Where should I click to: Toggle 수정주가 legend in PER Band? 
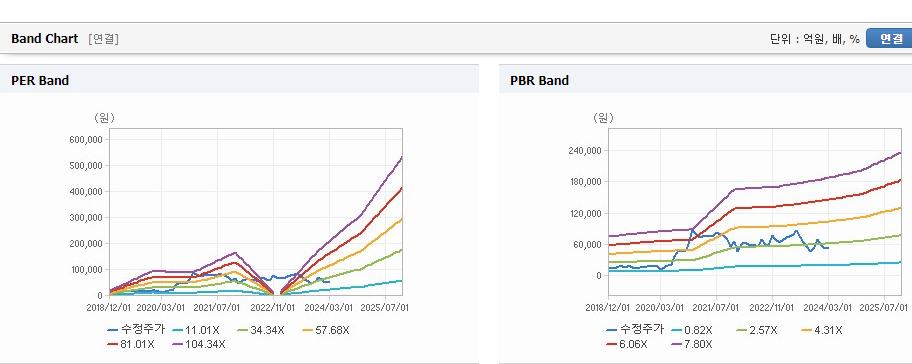tap(136, 330)
